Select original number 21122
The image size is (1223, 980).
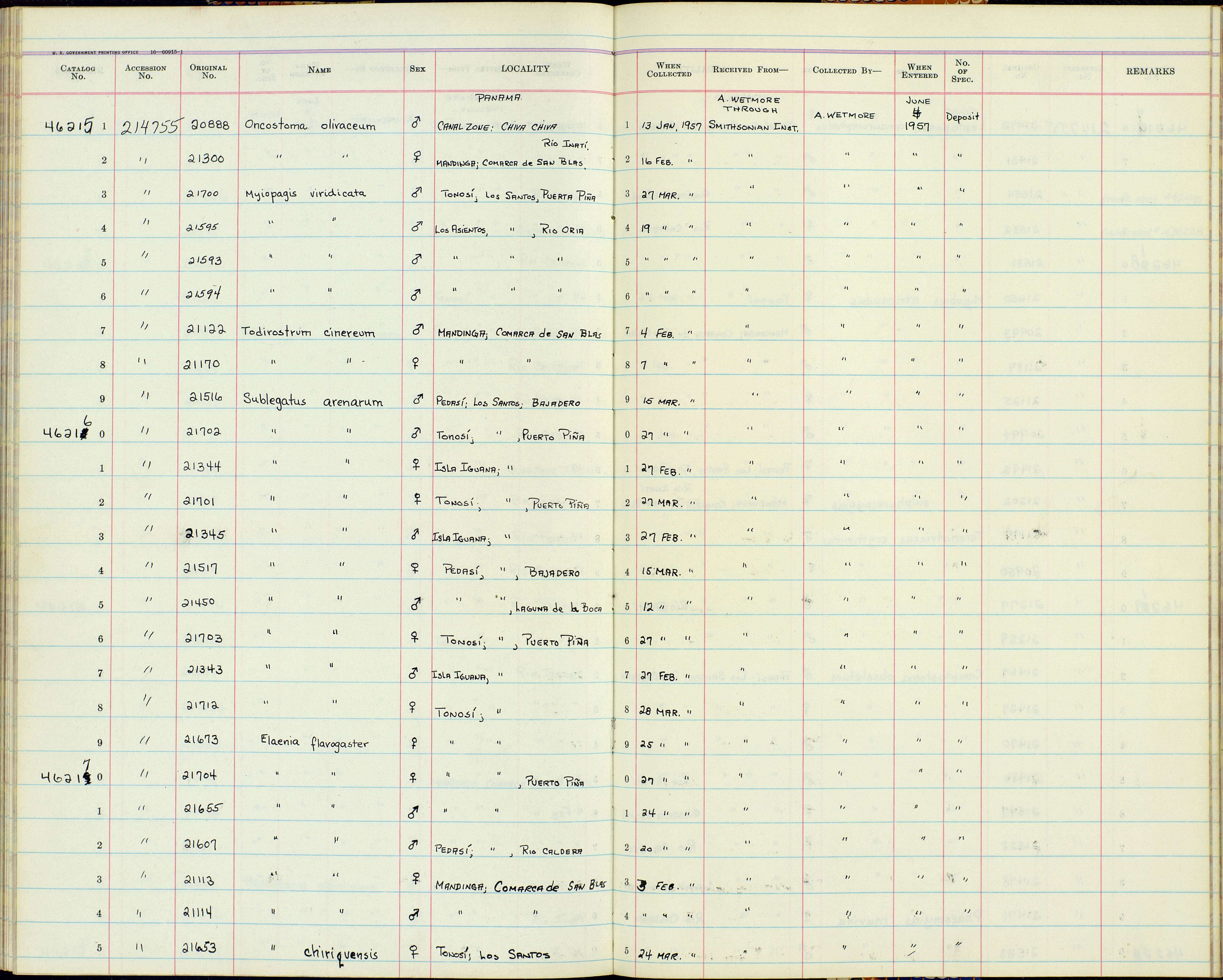click(x=206, y=329)
